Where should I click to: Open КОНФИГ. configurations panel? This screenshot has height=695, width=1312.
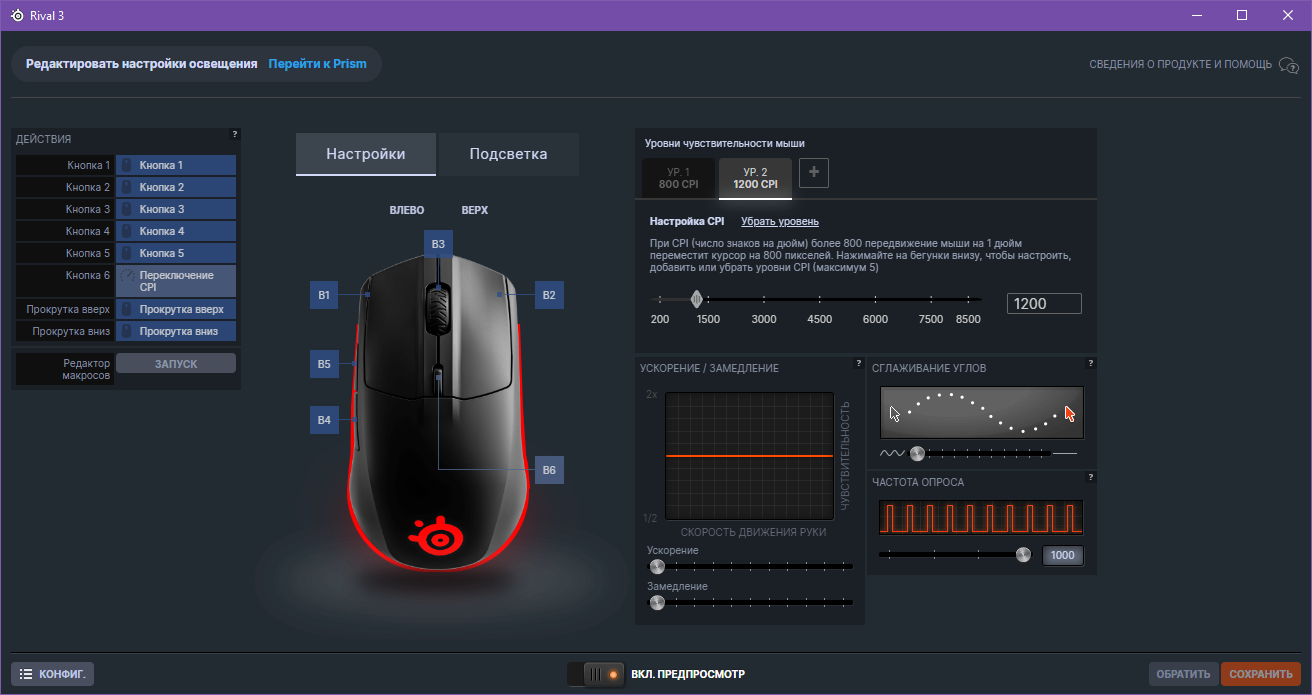(53, 674)
